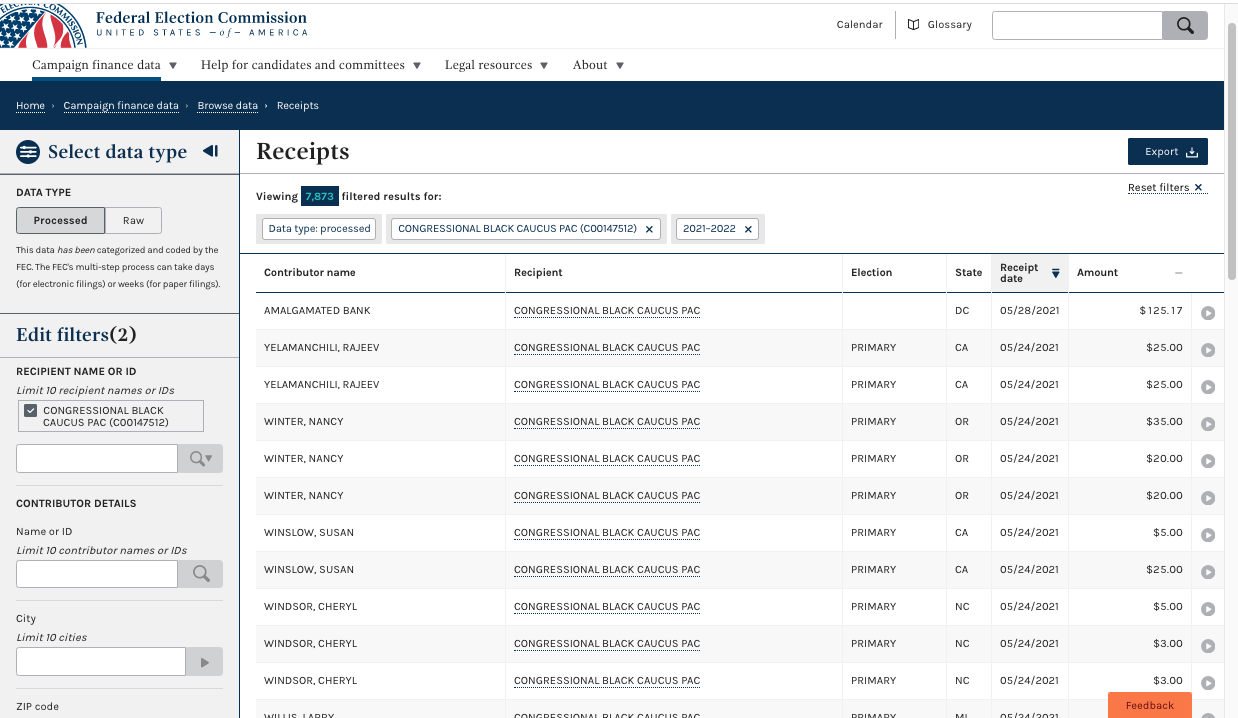This screenshot has width=1238, height=718.
Task: Open the Glossary book icon
Action: coord(913,25)
